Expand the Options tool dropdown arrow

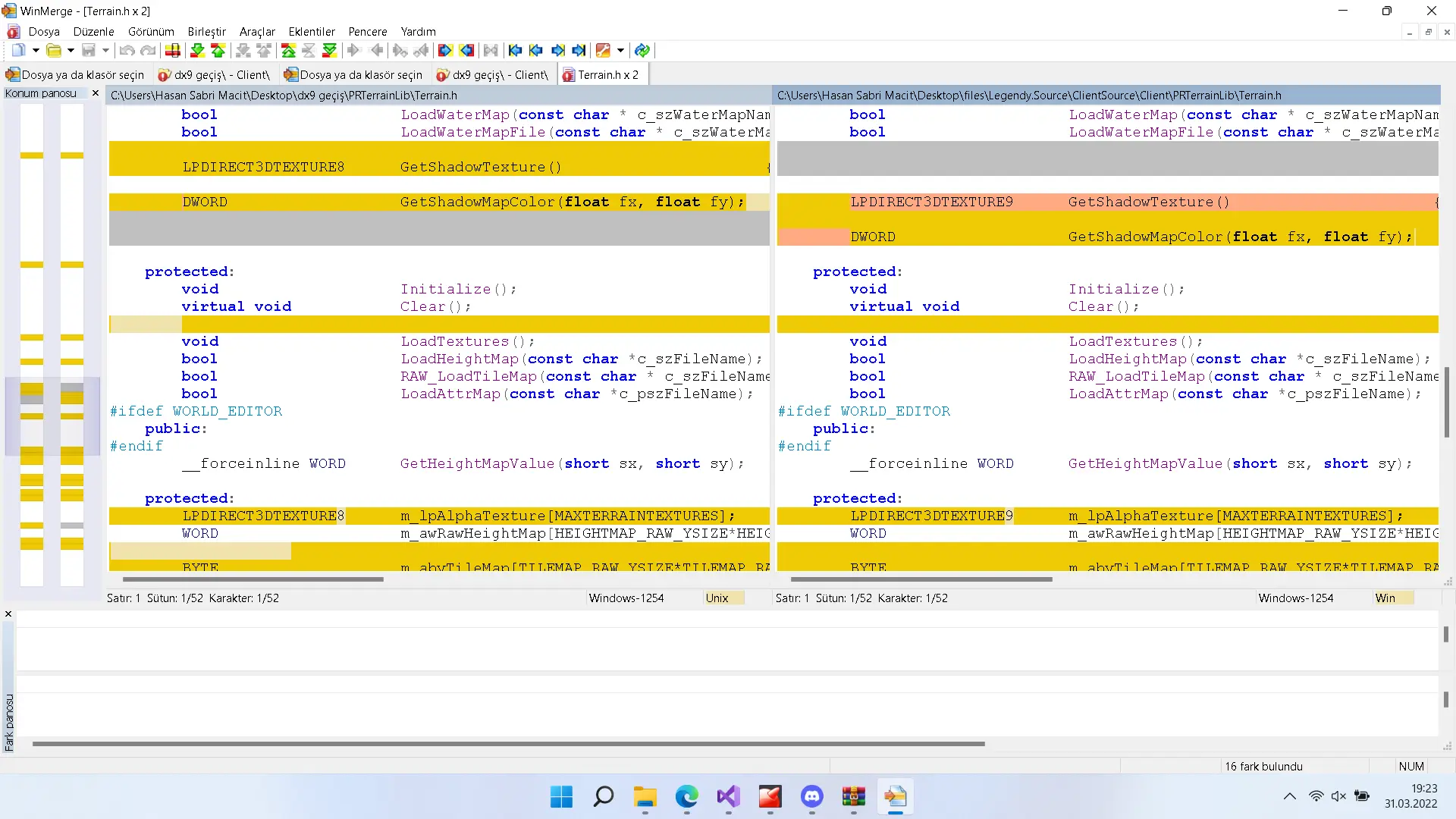620,51
